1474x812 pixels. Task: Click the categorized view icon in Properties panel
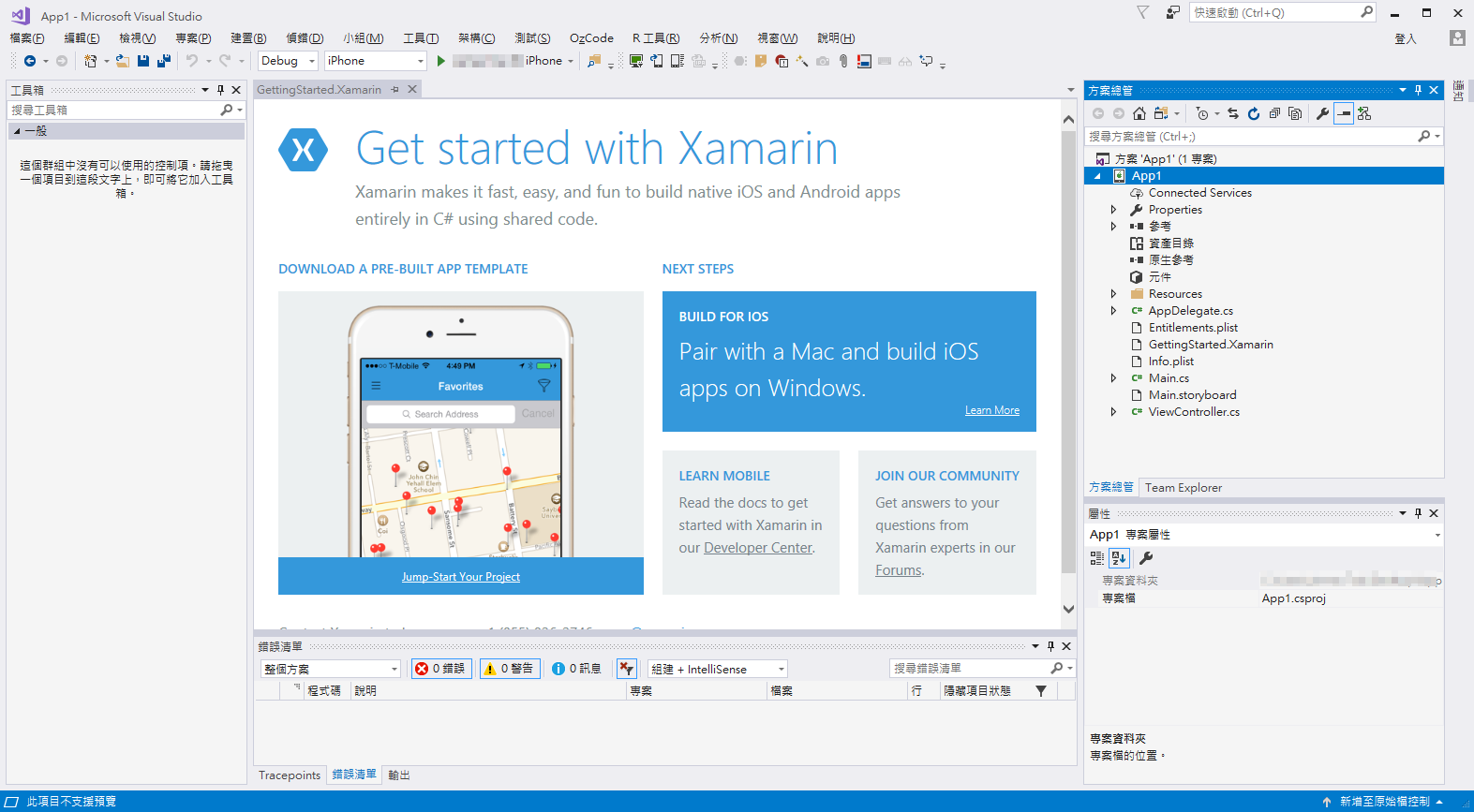click(1097, 558)
